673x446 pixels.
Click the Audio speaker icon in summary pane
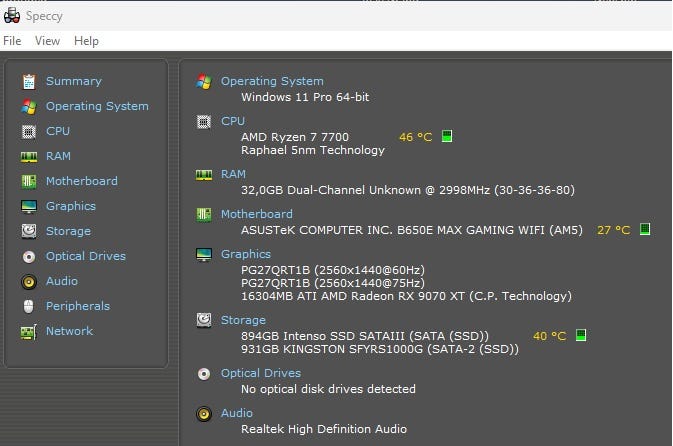coord(204,414)
